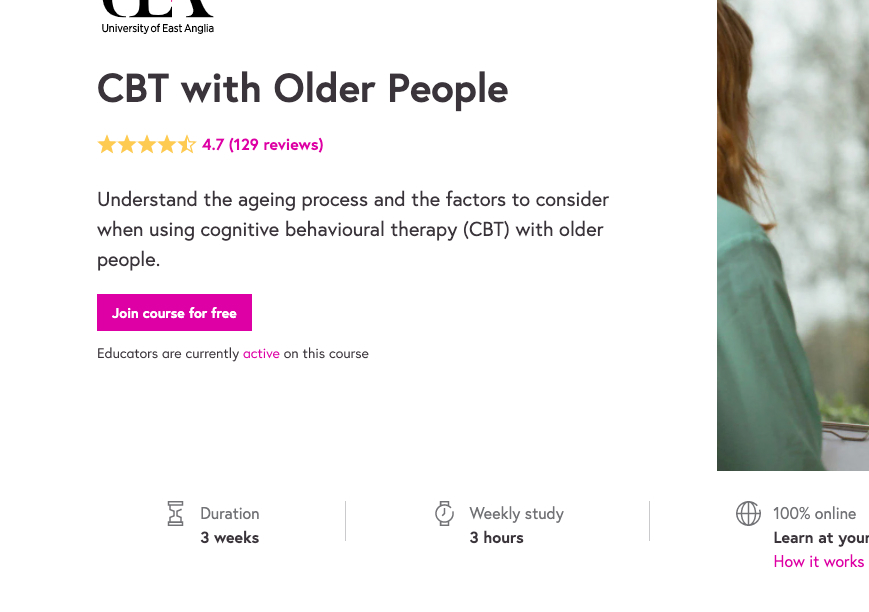Click the globe 100% online icon

click(x=748, y=513)
